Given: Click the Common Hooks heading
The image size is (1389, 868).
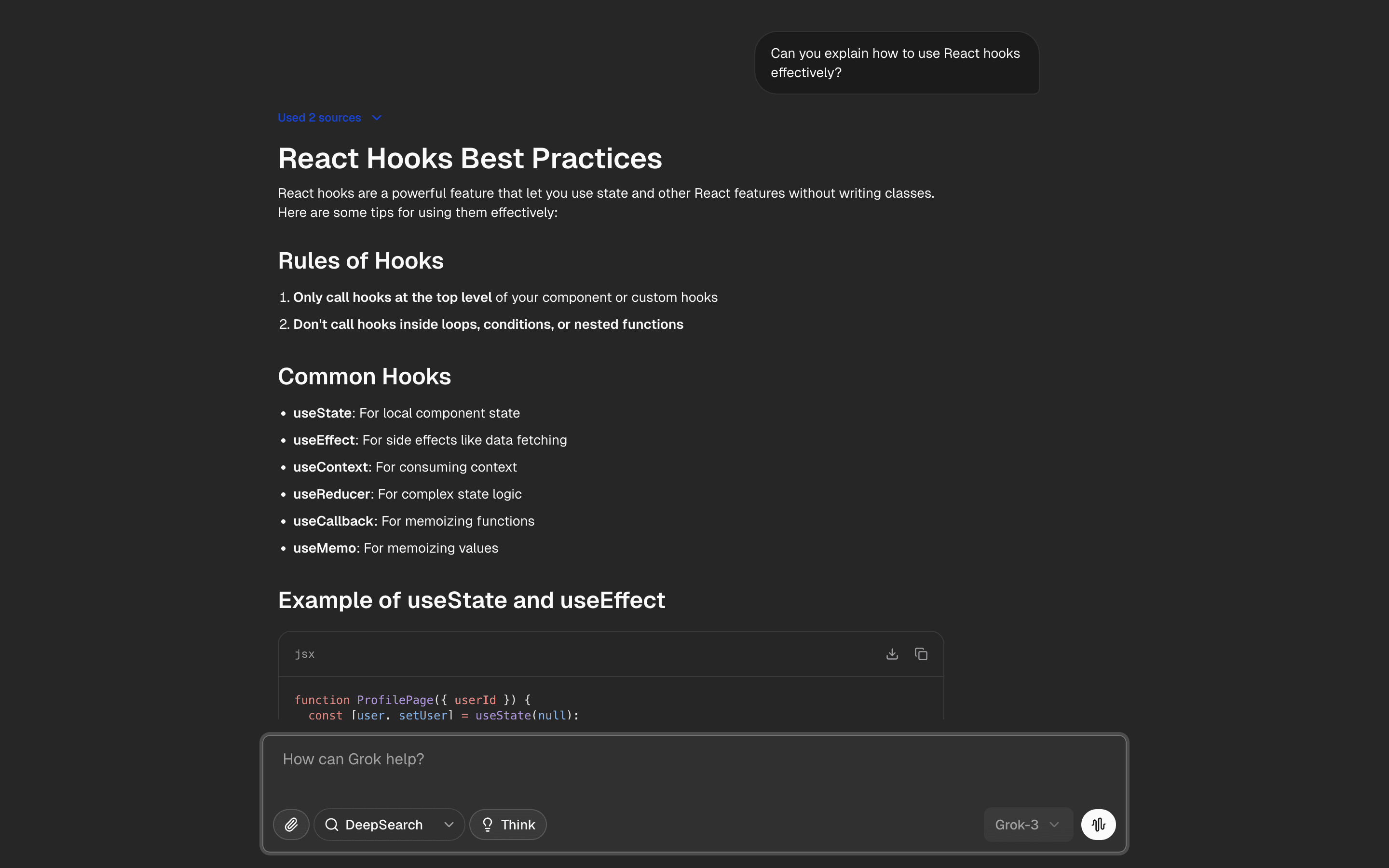Looking at the screenshot, I should point(364,377).
